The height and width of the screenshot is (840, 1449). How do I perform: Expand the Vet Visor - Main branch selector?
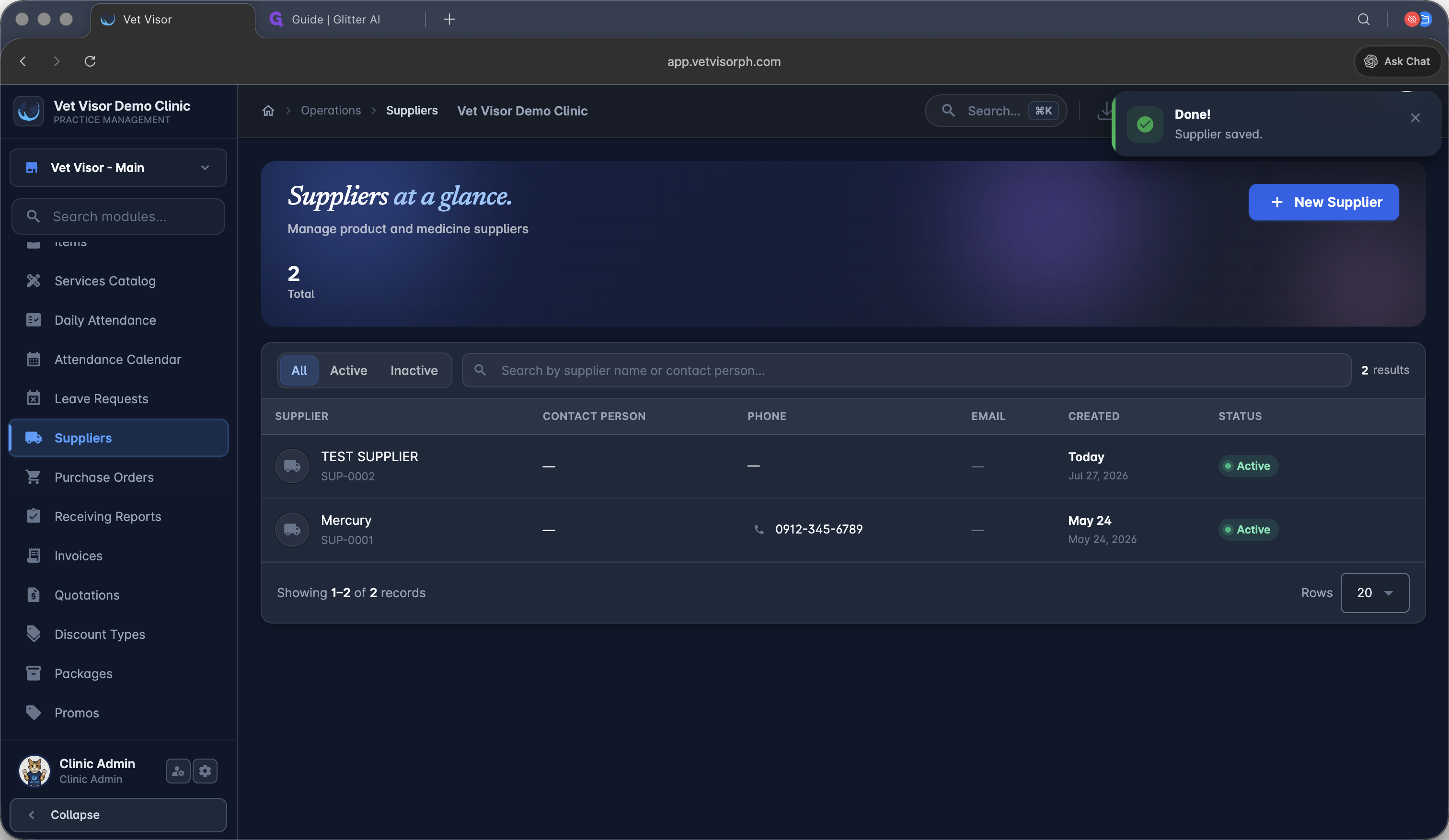click(118, 167)
